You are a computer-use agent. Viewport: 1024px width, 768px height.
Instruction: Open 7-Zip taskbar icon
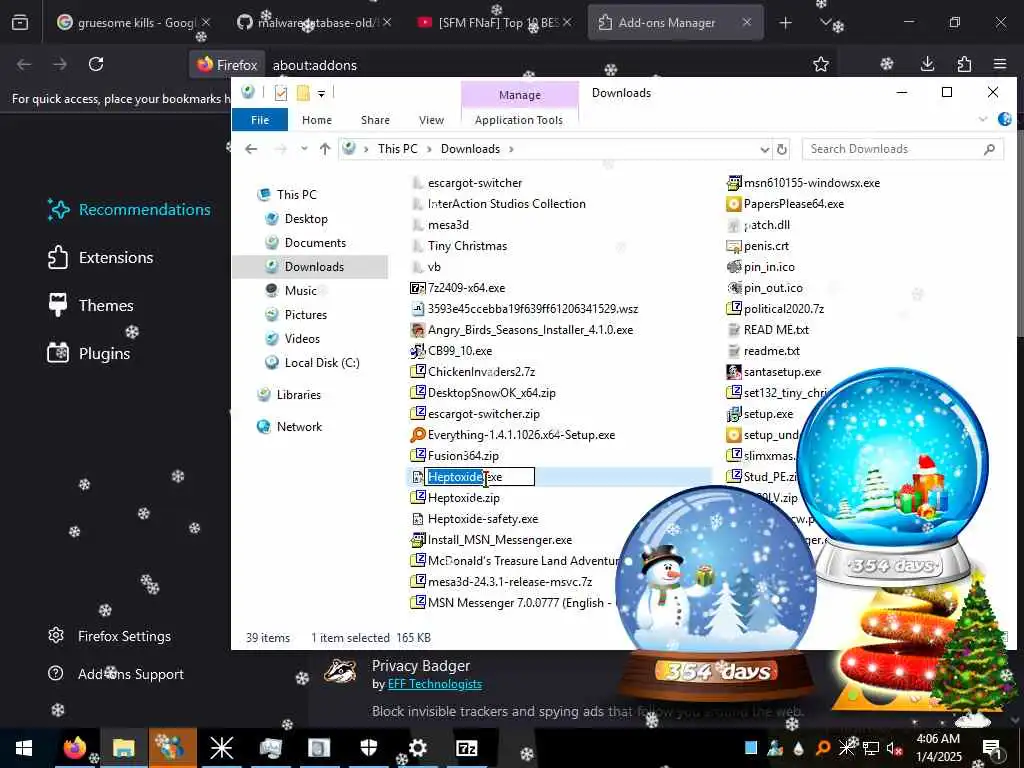pos(467,748)
